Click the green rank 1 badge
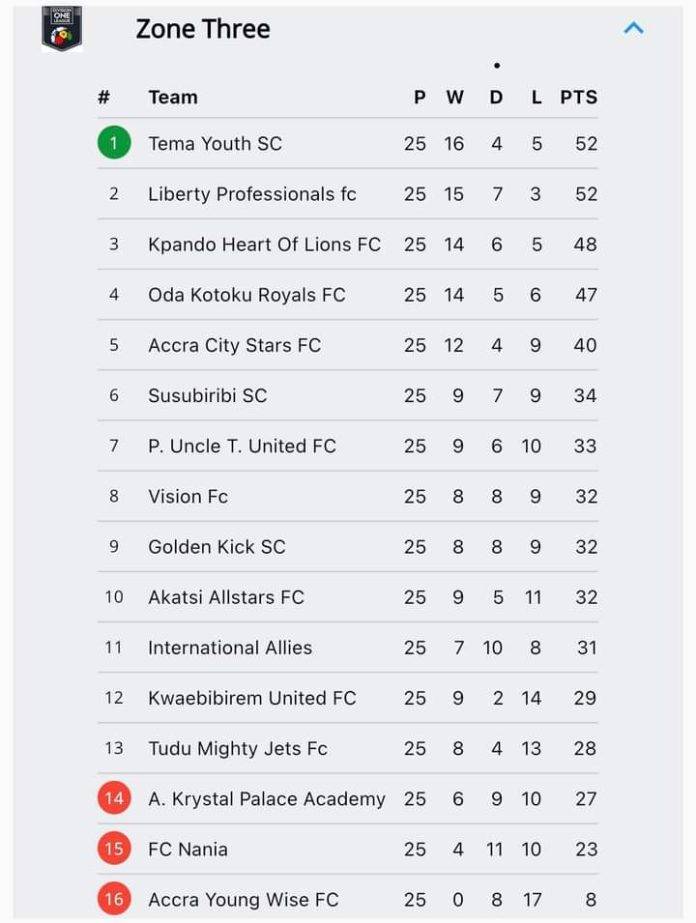 pos(114,143)
